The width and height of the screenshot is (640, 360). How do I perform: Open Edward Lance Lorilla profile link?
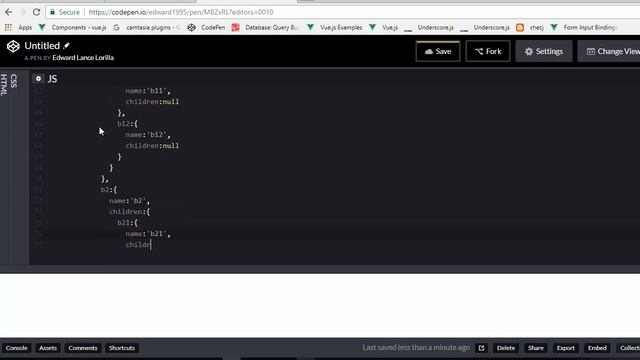tap(83, 58)
